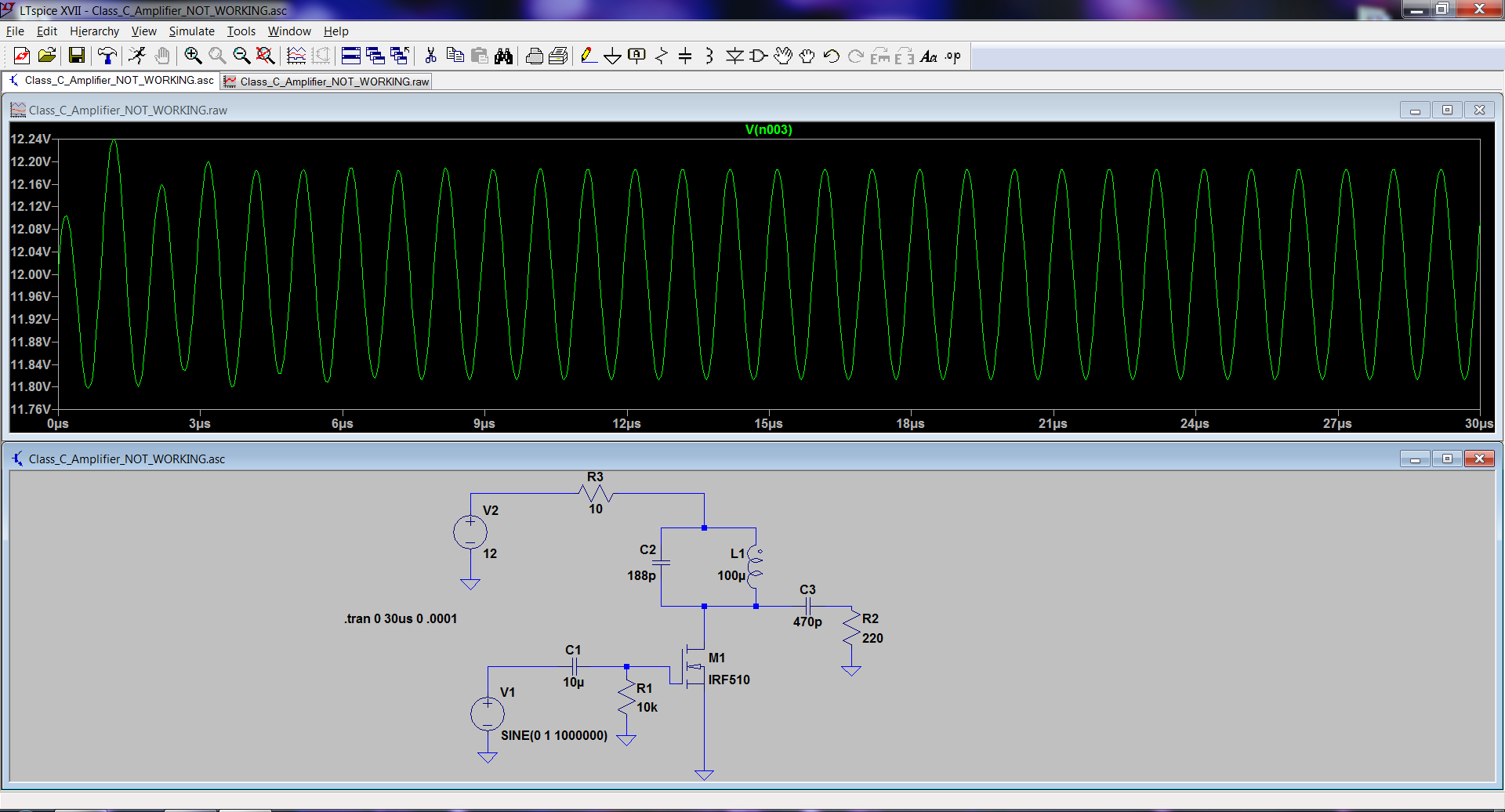Select the Move hand tool
The height and width of the screenshot is (812, 1505).
pos(783,56)
